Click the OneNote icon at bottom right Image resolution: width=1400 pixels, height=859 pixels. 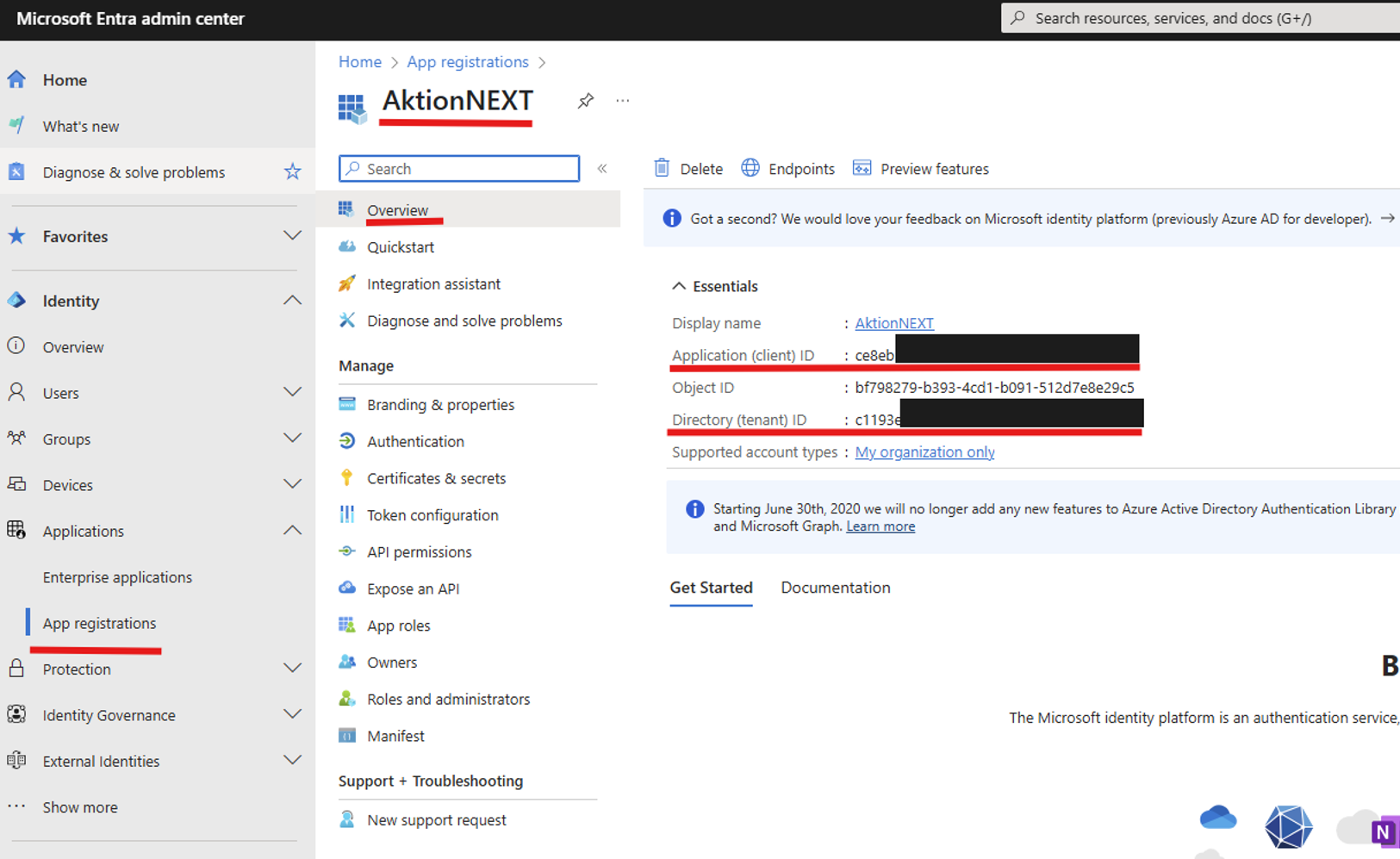1385,831
